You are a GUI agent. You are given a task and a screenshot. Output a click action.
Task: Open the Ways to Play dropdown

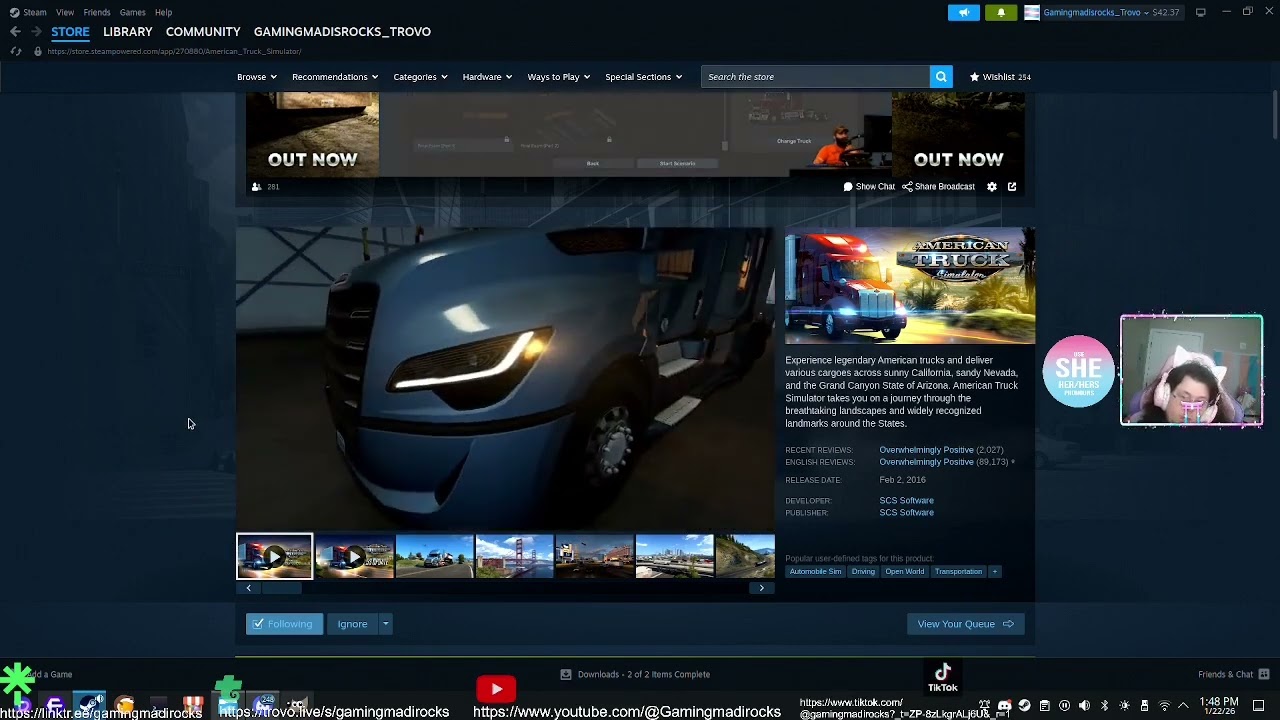click(x=559, y=77)
